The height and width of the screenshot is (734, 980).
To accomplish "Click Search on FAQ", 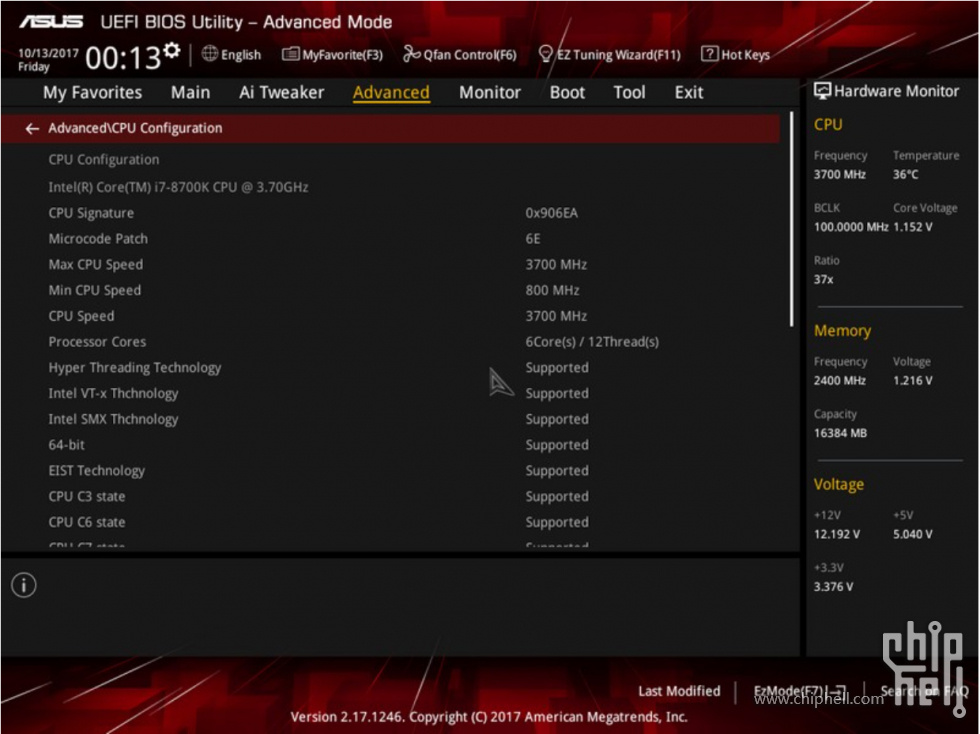I will (924, 691).
